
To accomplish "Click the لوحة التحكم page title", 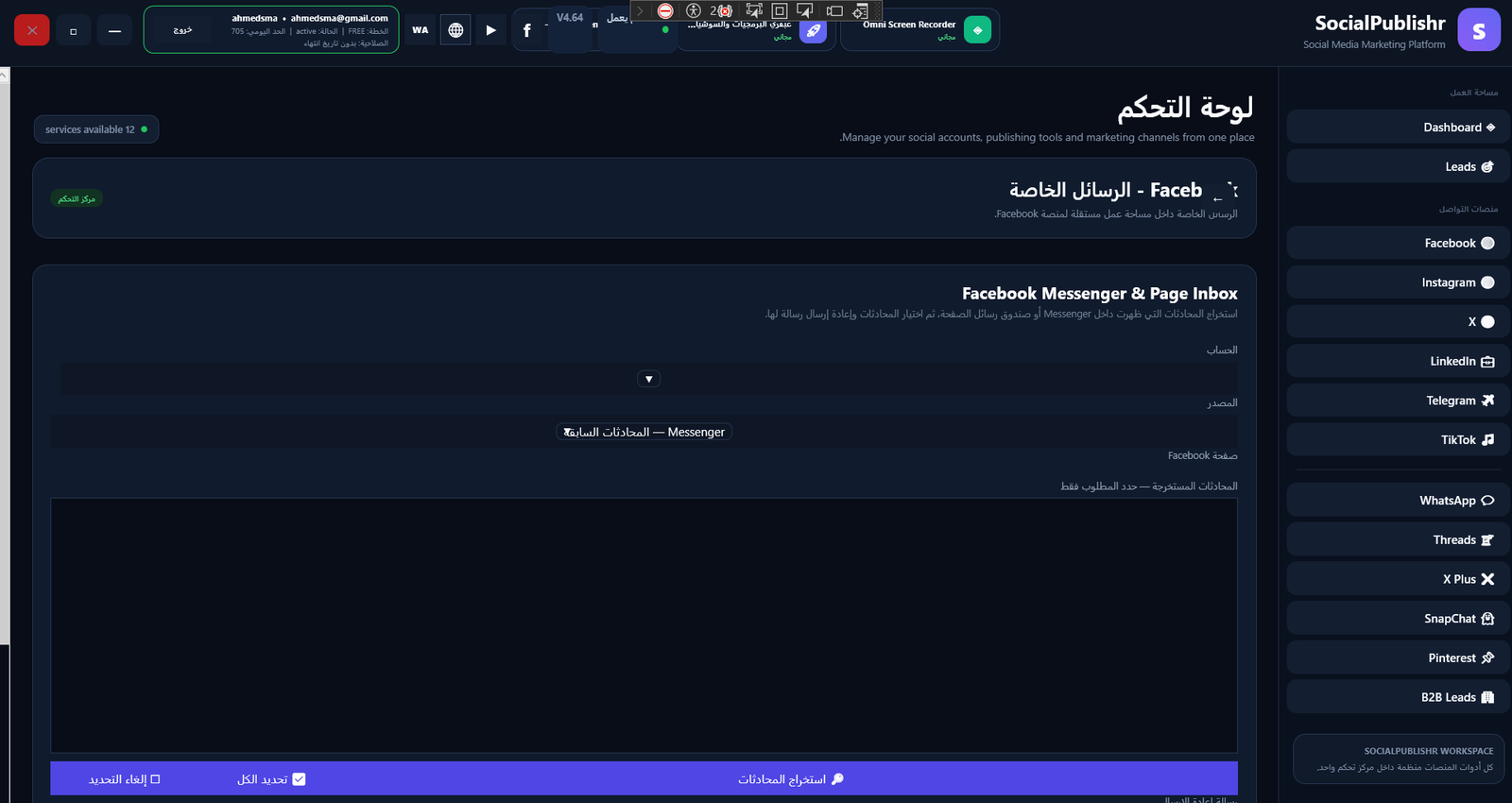I will click(1185, 108).
